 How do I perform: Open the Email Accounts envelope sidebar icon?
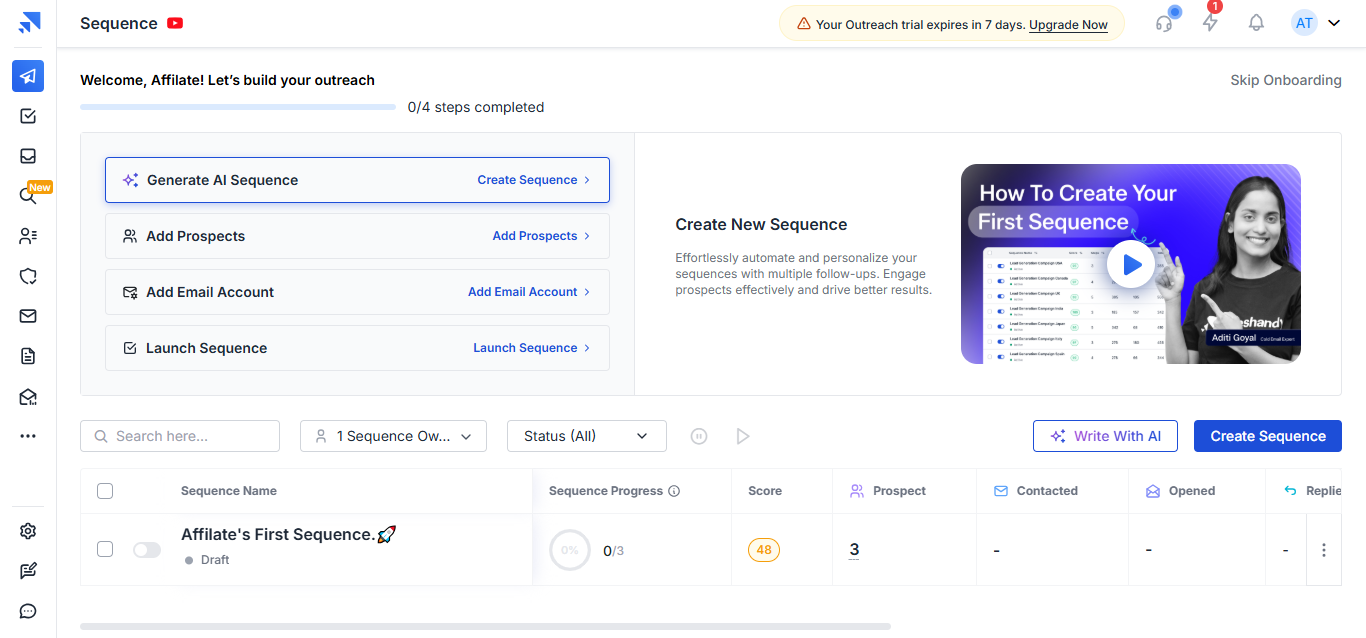(28, 316)
